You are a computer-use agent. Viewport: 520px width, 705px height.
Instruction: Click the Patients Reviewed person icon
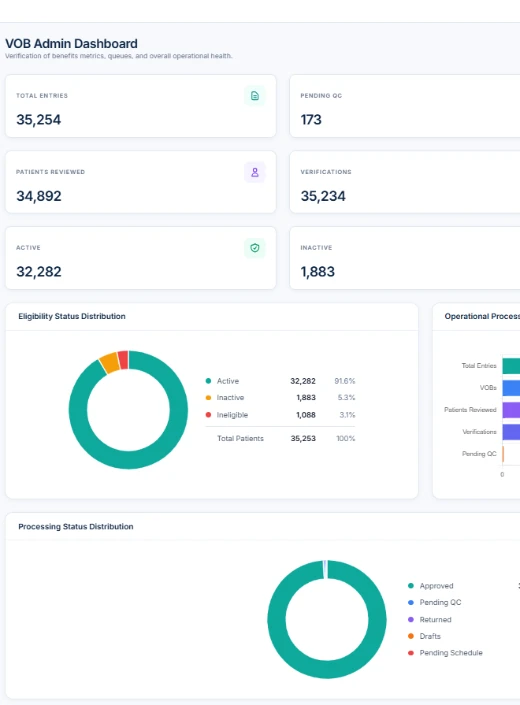(255, 172)
